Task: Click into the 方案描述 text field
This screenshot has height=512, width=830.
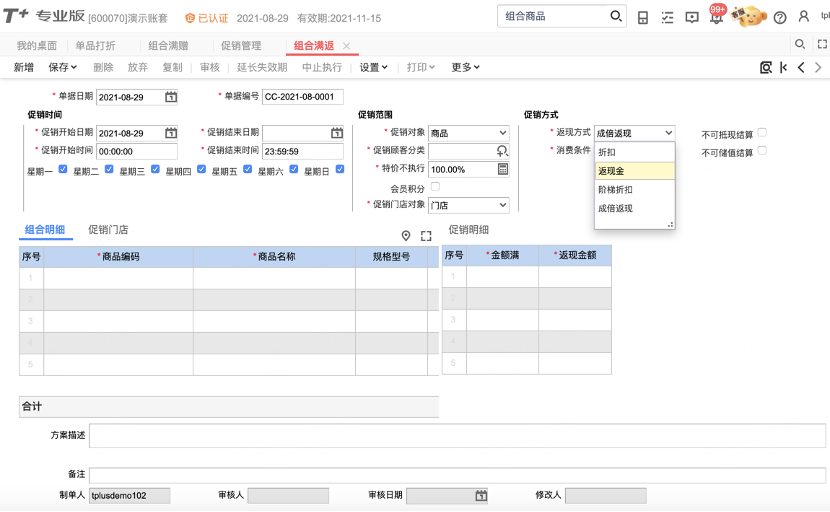Action: 457,436
